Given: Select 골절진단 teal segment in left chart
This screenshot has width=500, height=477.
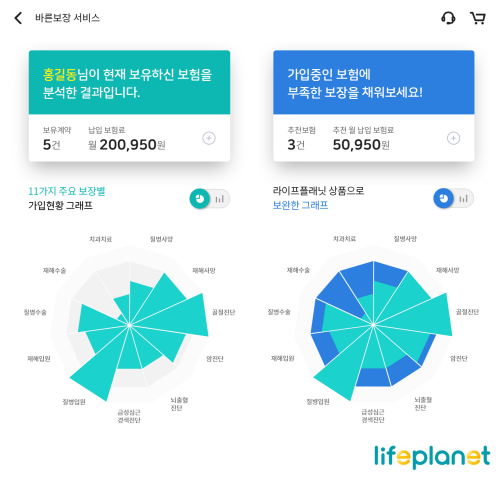Looking at the screenshot, I should tap(180, 317).
